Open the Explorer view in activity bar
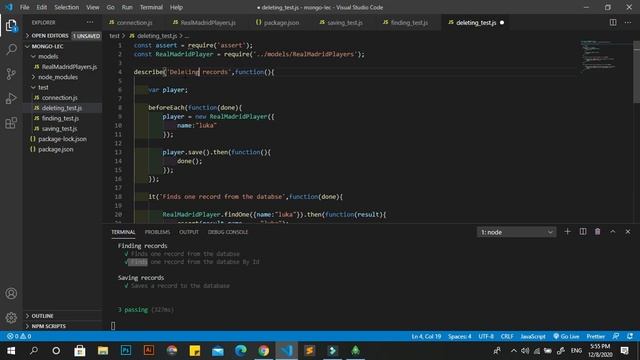640x360 pixels. pyautogui.click(x=11, y=26)
